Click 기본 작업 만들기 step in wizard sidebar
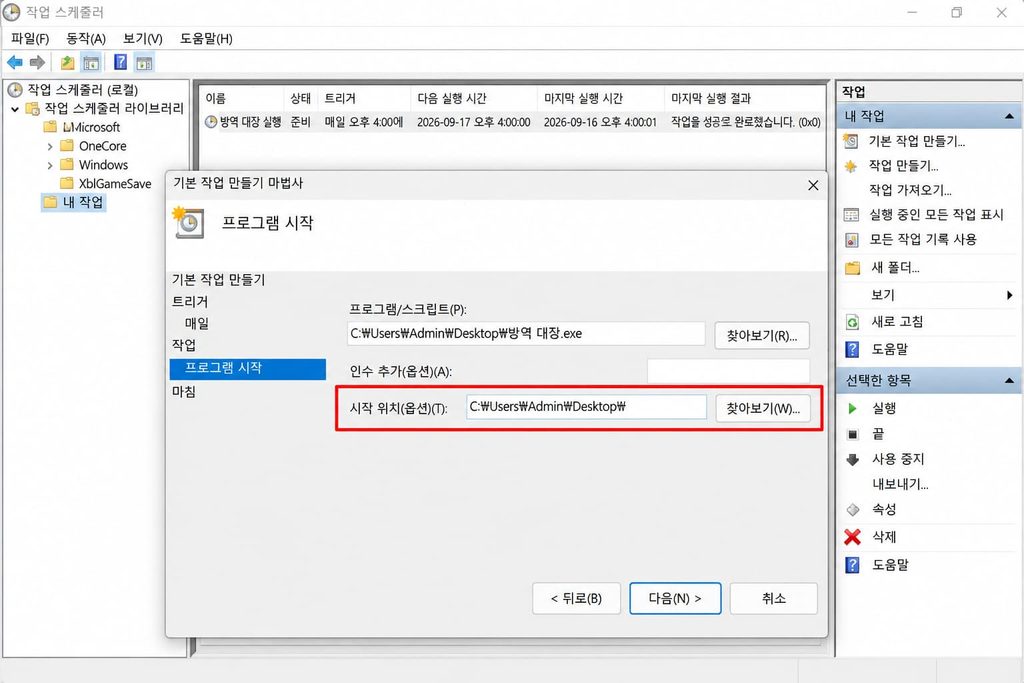 pos(218,280)
